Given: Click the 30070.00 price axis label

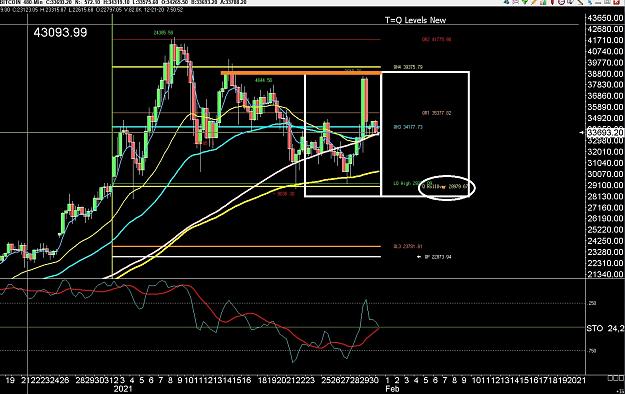Looking at the screenshot, I should pyautogui.click(x=606, y=174).
